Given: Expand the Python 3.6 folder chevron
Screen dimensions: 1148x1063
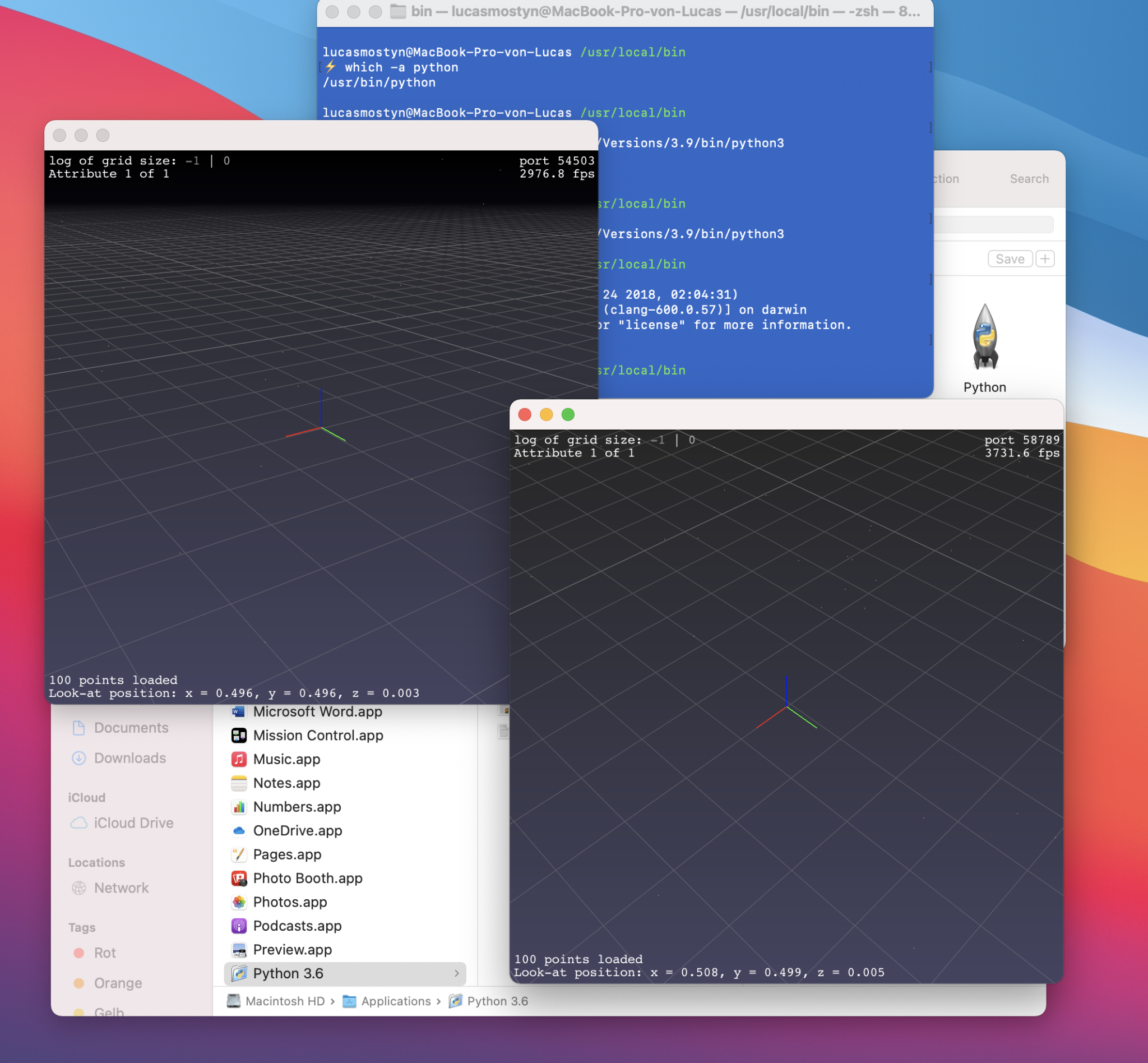Looking at the screenshot, I should coord(457,973).
